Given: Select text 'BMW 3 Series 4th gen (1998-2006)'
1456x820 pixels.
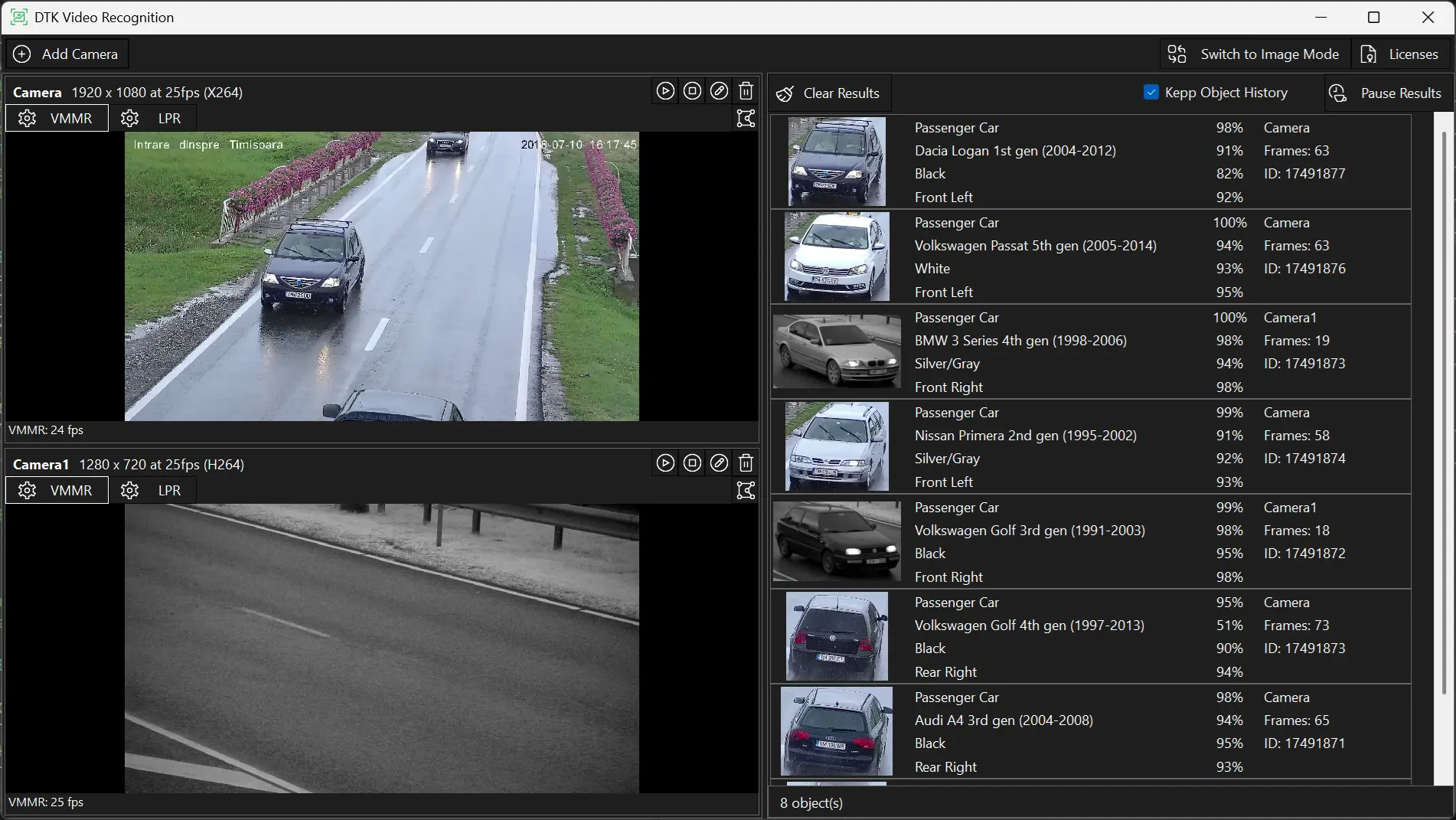Looking at the screenshot, I should tap(1020, 341).
